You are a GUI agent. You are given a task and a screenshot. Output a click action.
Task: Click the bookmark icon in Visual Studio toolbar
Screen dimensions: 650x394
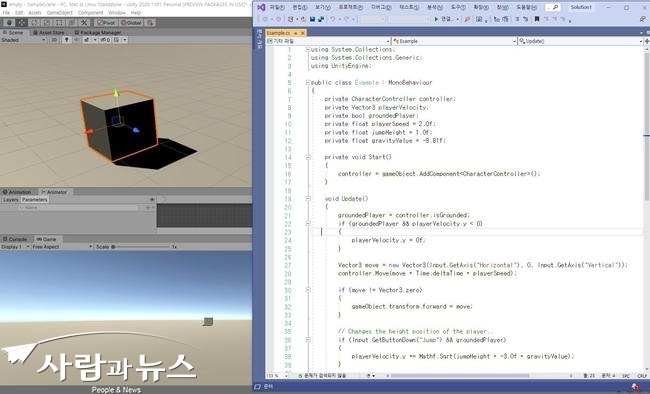[537, 19]
